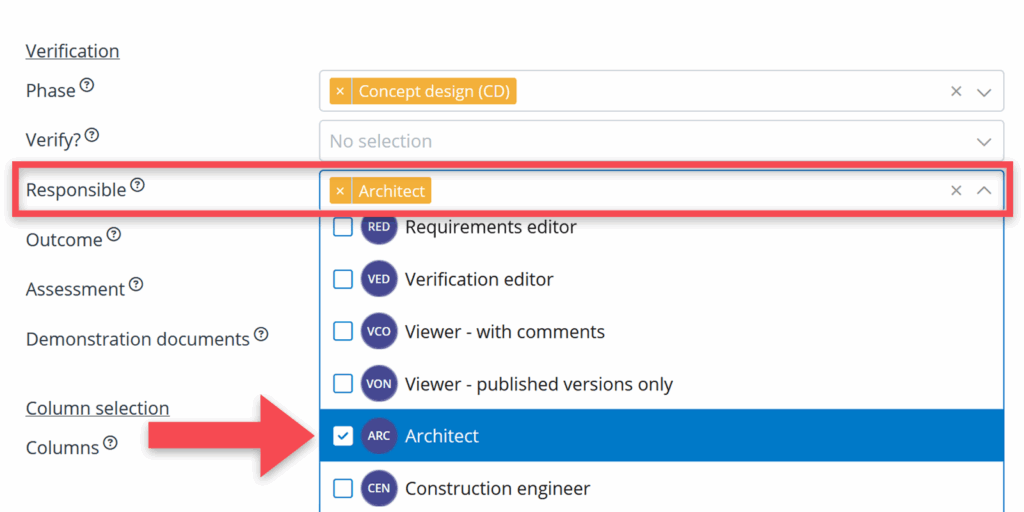1024x512 pixels.
Task: Clear all selections in Phase field
Action: point(956,92)
